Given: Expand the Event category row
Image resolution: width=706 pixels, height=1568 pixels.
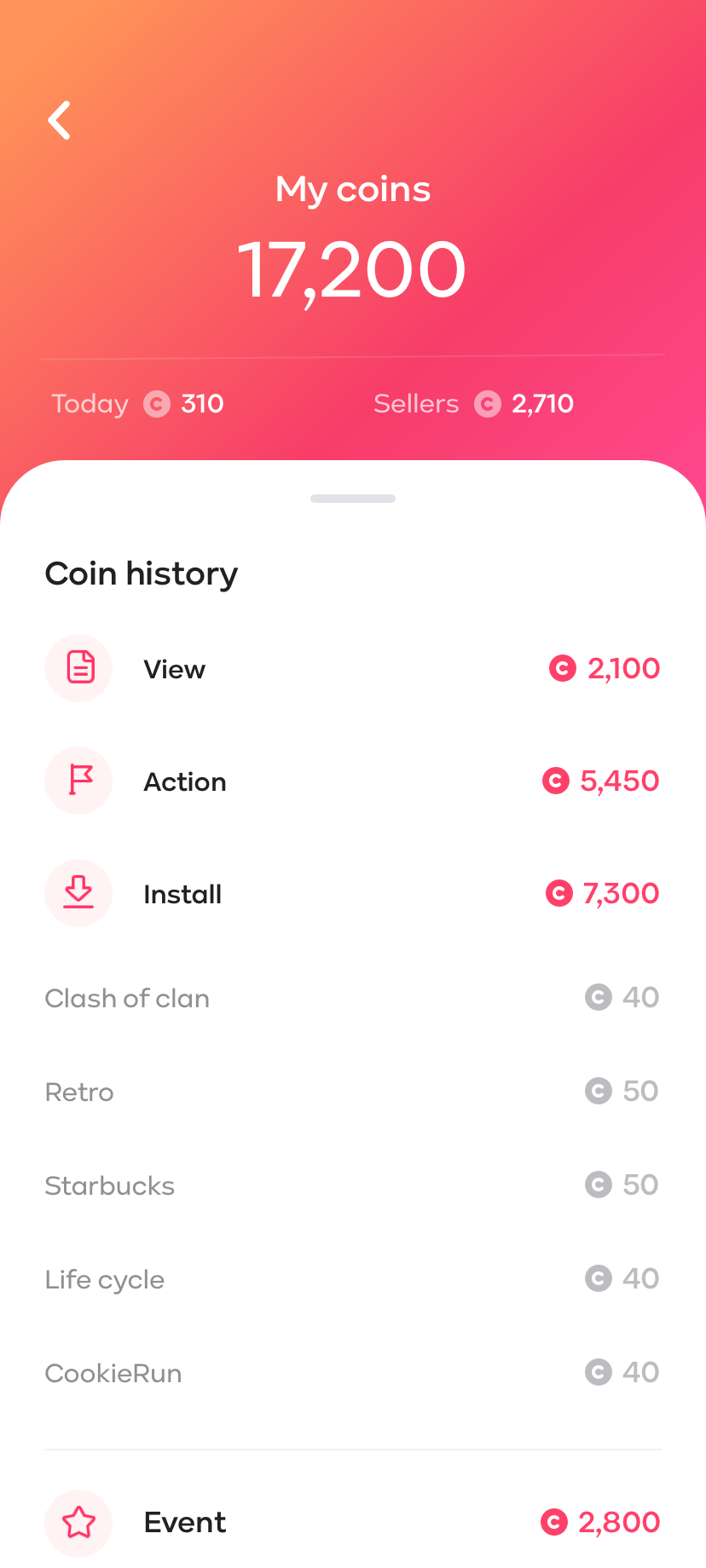Looking at the screenshot, I should click(353, 1523).
